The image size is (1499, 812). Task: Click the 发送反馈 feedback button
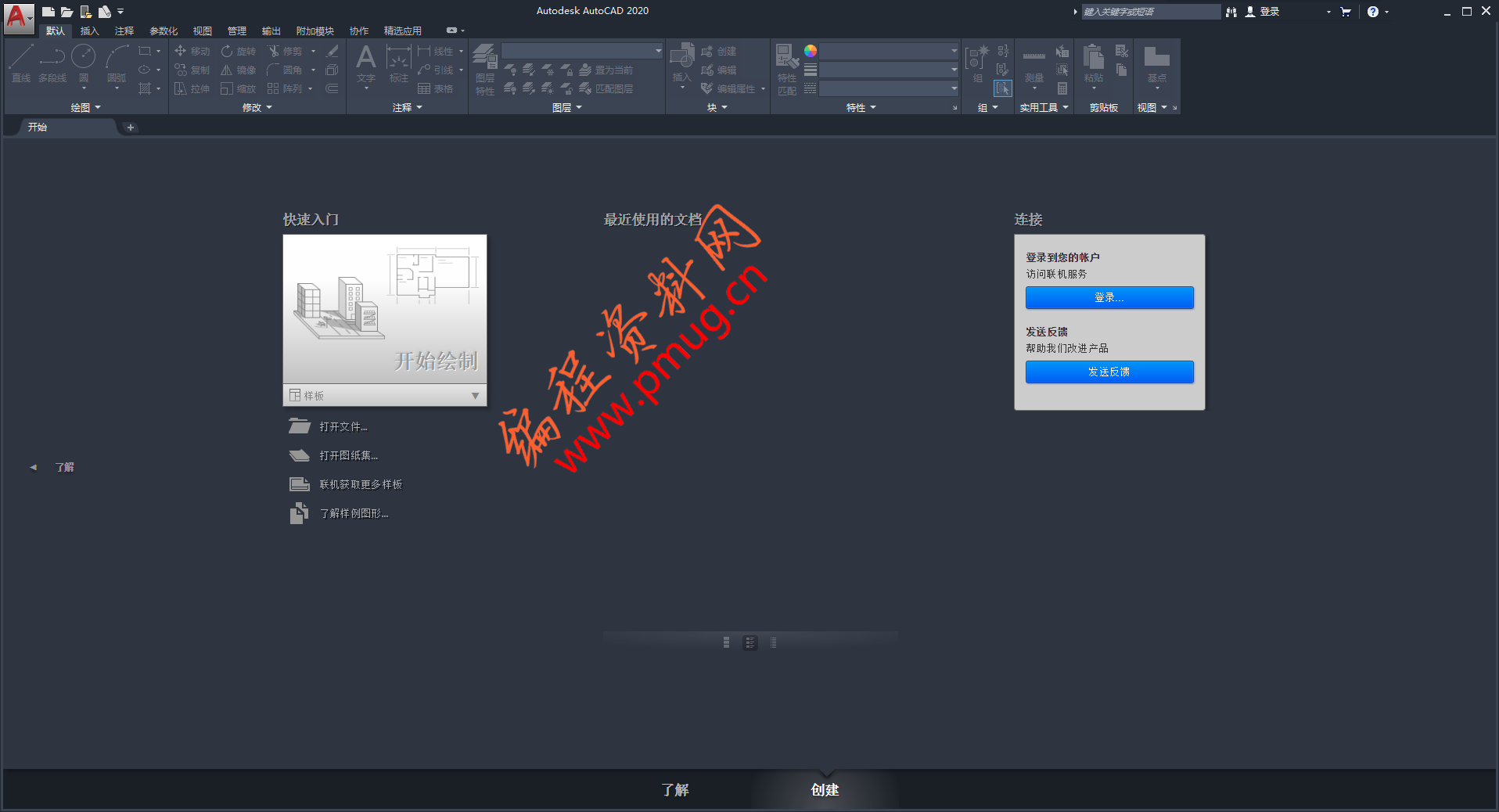(1109, 372)
